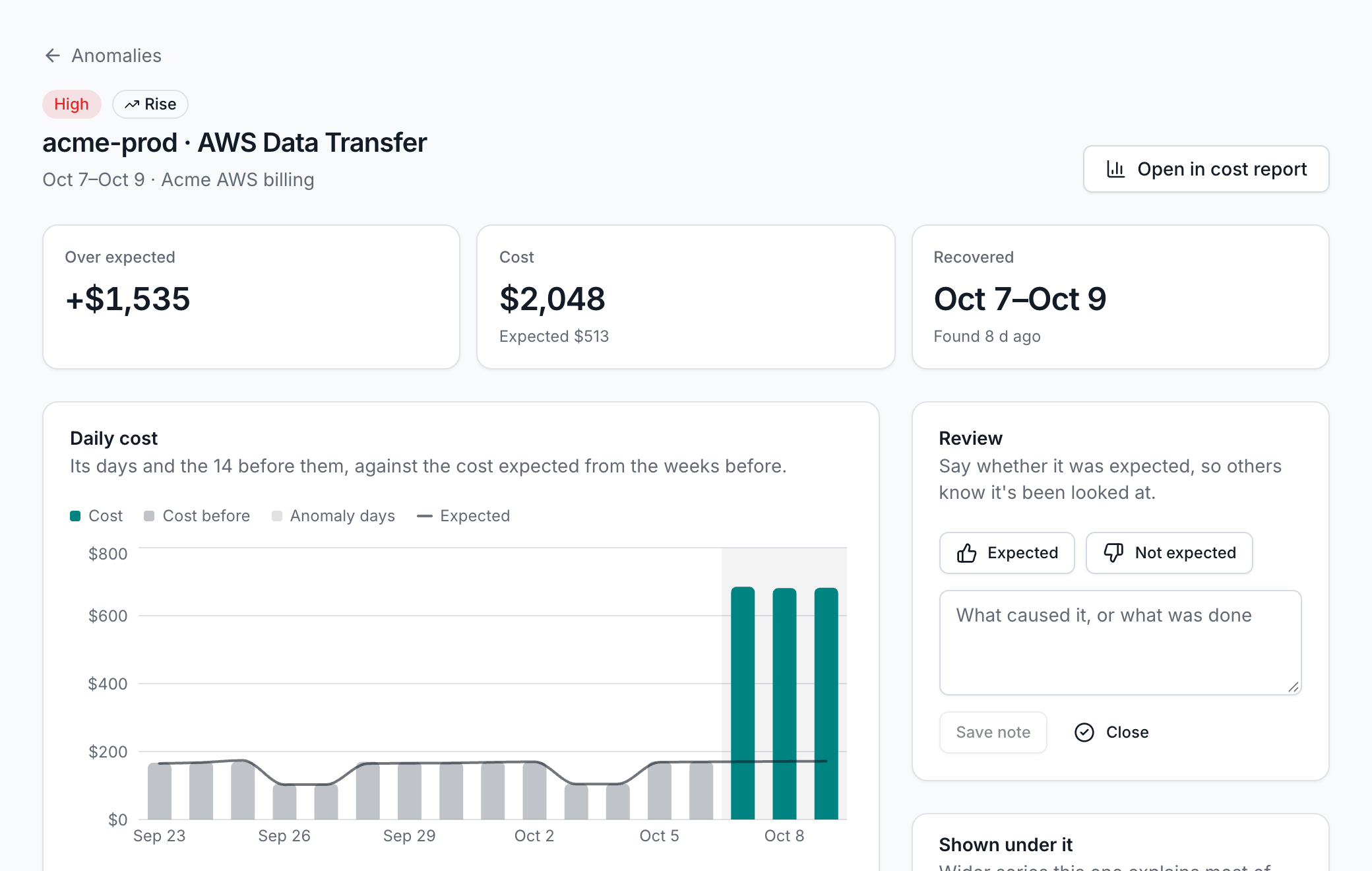Viewport: 1372px width, 871px height.
Task: Click the light Anomaly days legend swatch
Action: click(277, 516)
